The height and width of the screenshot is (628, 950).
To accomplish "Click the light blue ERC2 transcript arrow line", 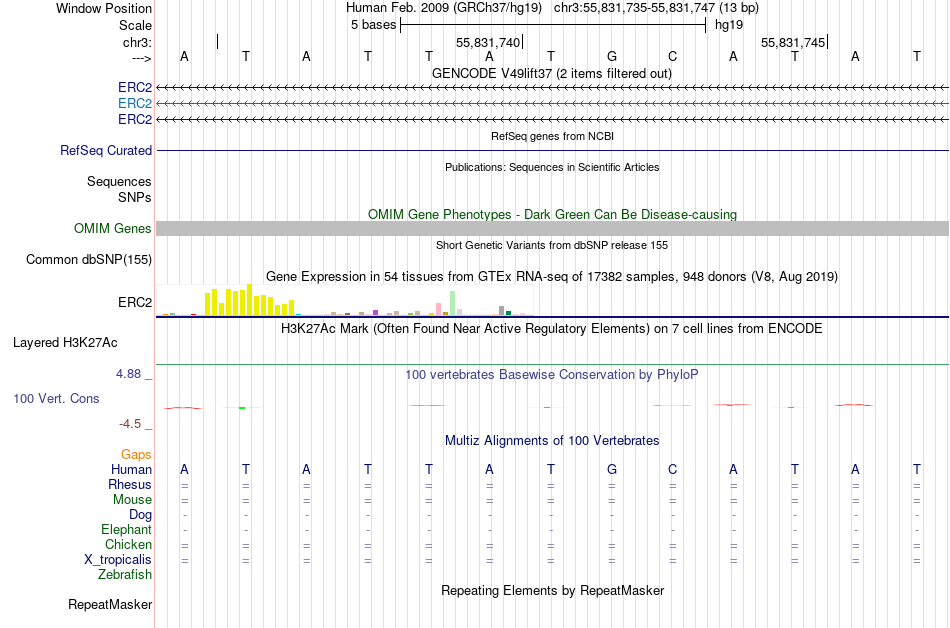I will coord(553,104).
